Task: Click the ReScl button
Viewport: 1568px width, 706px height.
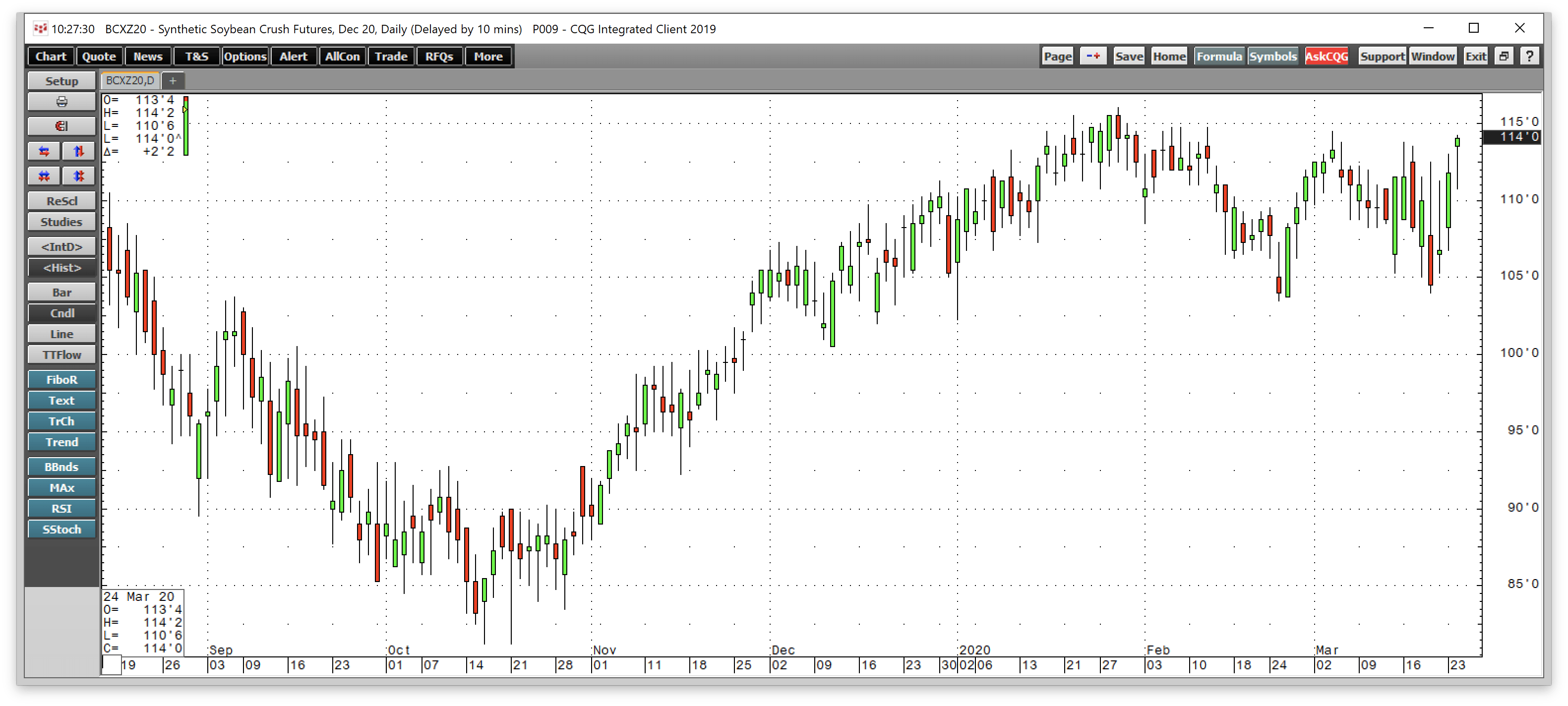Action: coord(61,201)
